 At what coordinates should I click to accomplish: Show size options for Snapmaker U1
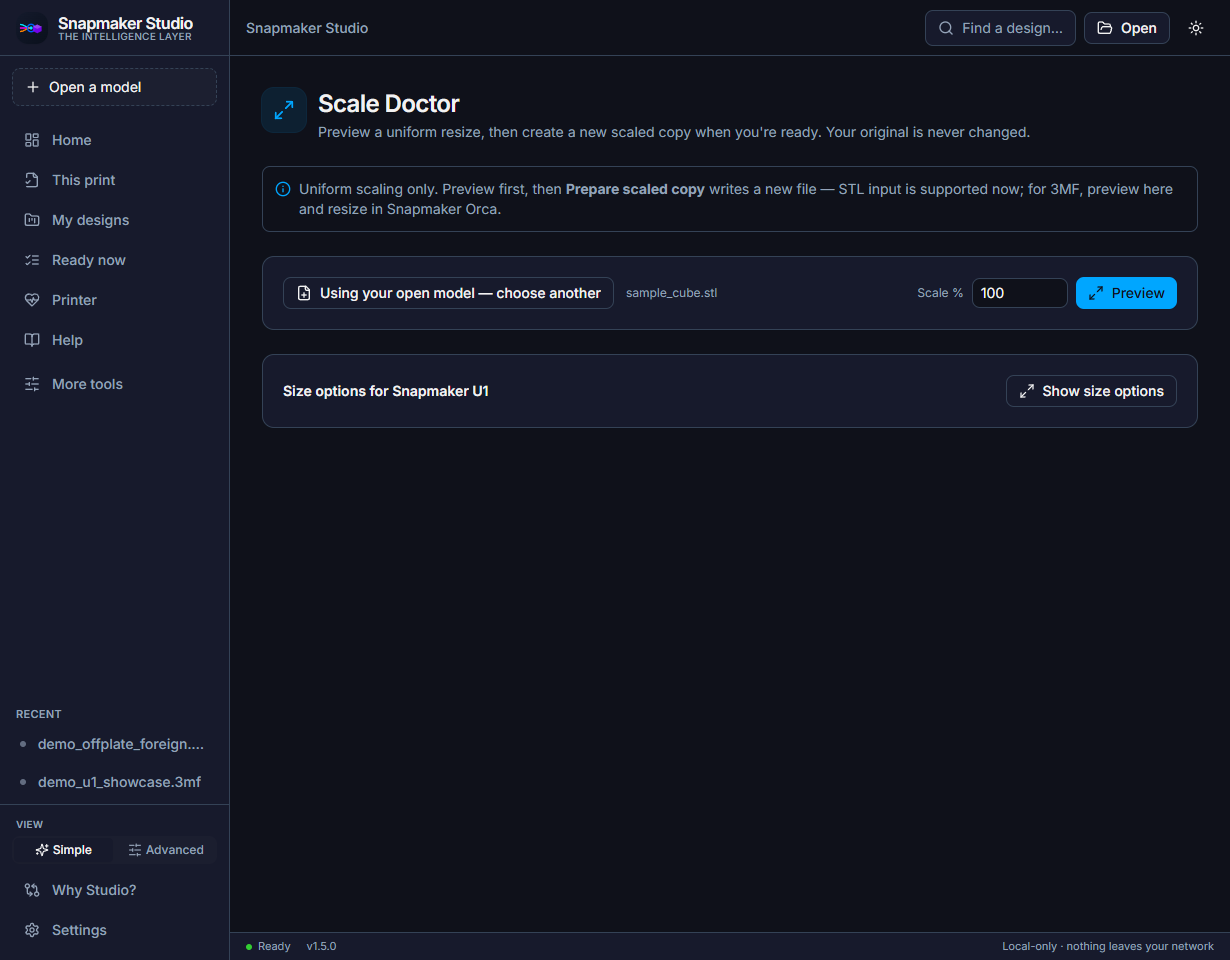coord(1091,391)
